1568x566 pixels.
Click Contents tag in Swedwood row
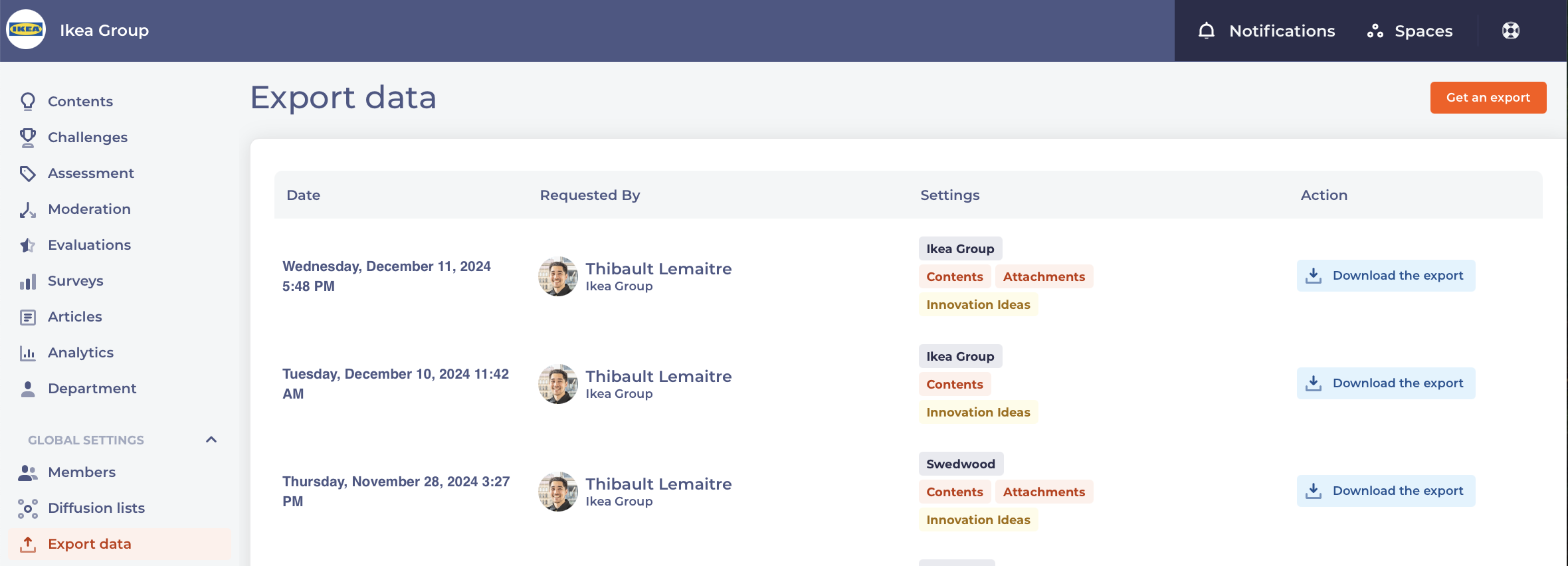[x=955, y=492]
